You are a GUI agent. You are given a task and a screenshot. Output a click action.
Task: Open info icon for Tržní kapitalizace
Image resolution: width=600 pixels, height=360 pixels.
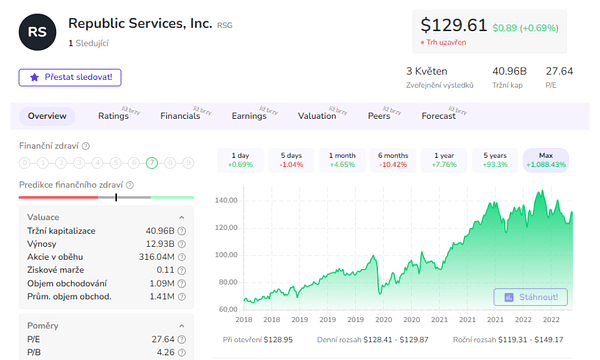point(182,231)
